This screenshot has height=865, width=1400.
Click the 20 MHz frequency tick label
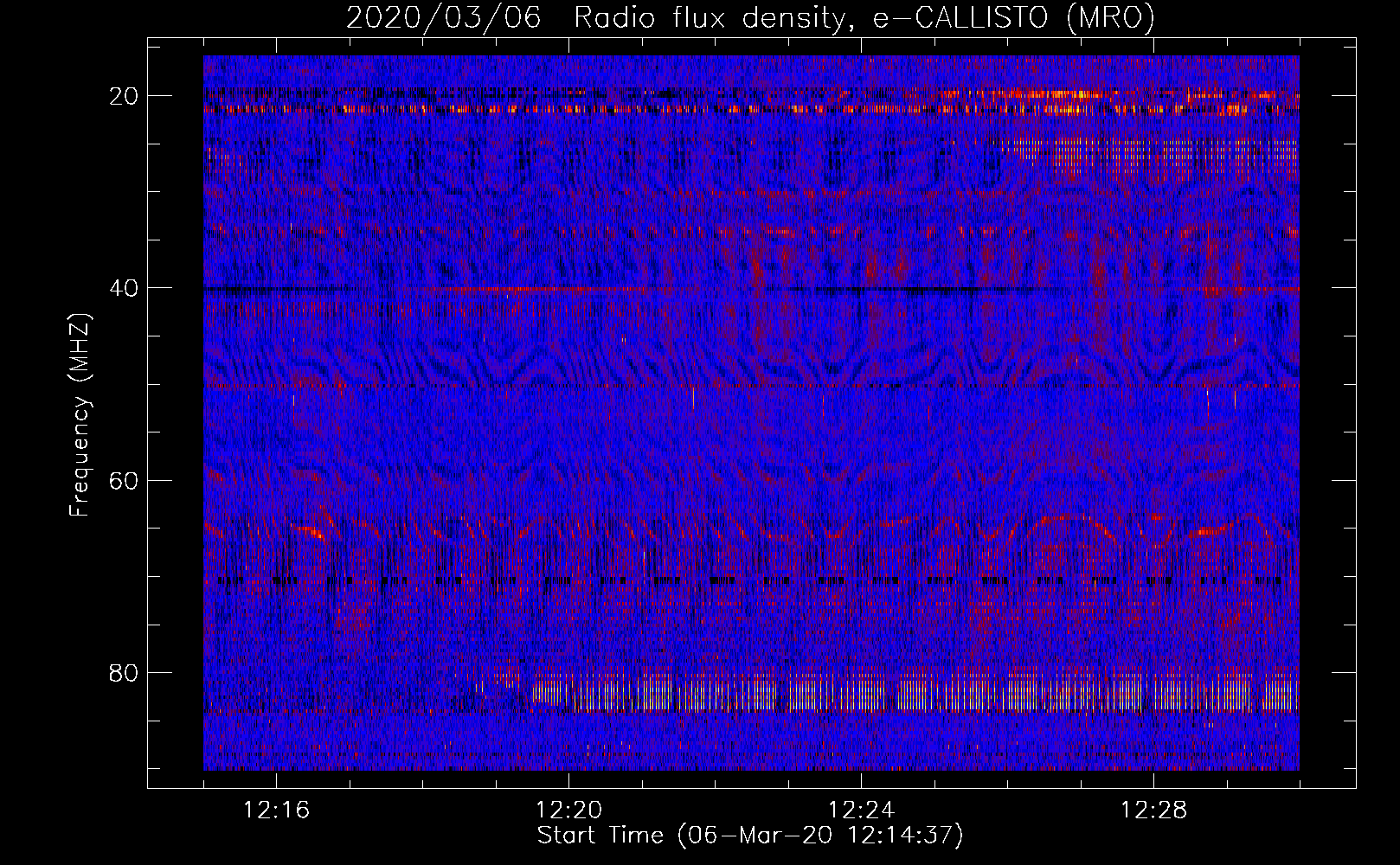tap(124, 96)
